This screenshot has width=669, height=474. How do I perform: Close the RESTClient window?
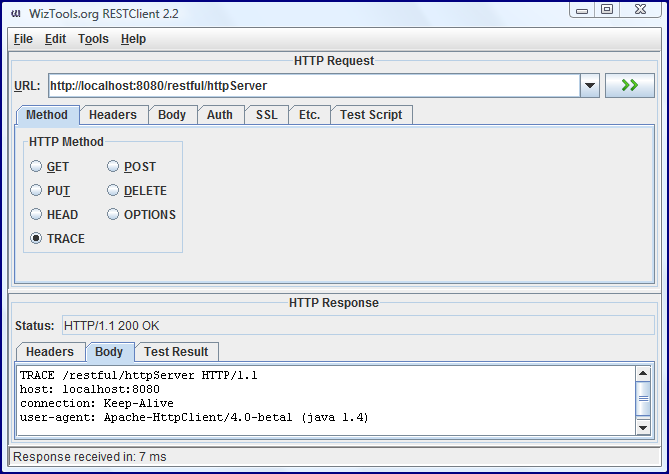pos(640,9)
